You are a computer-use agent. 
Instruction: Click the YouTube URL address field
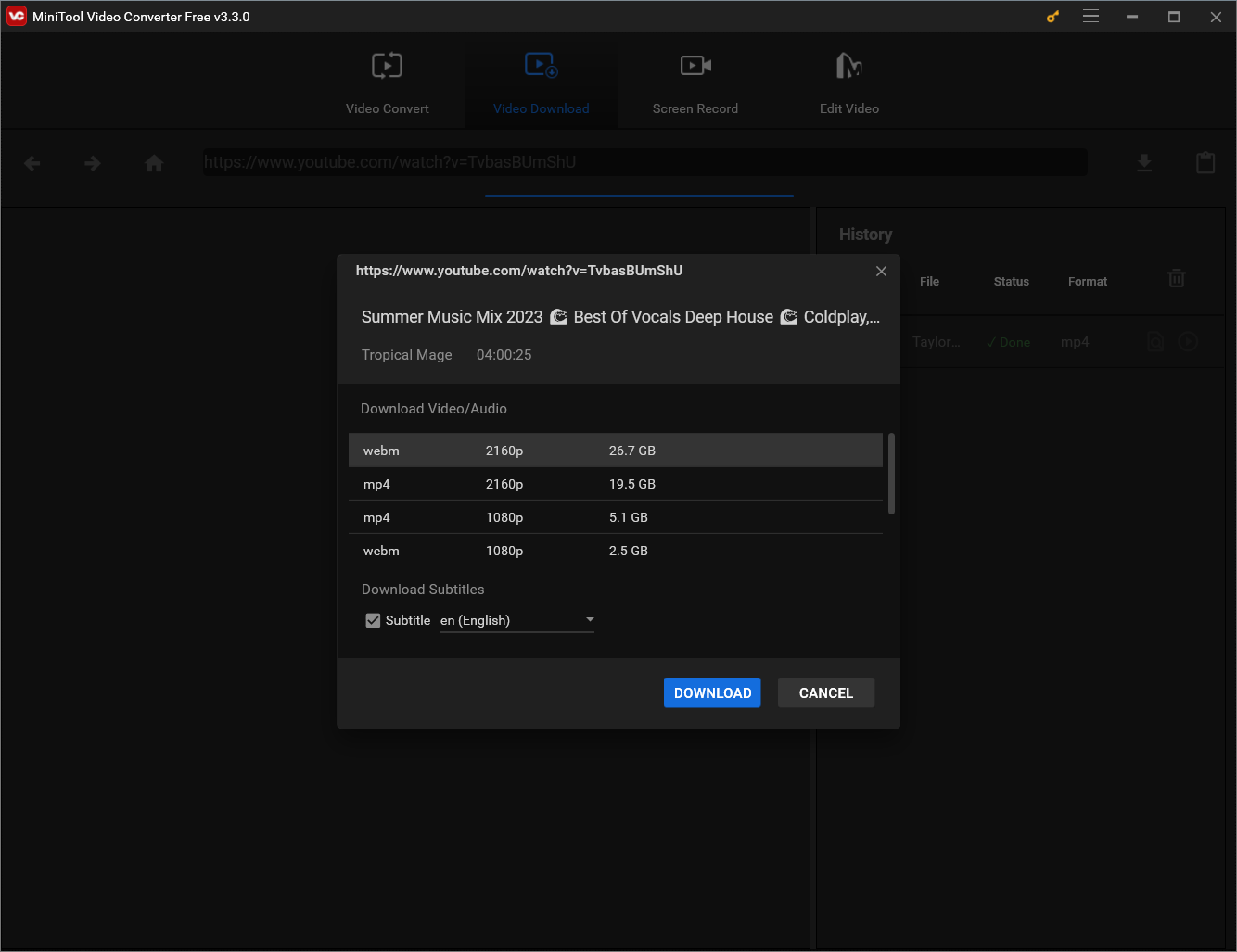point(645,162)
